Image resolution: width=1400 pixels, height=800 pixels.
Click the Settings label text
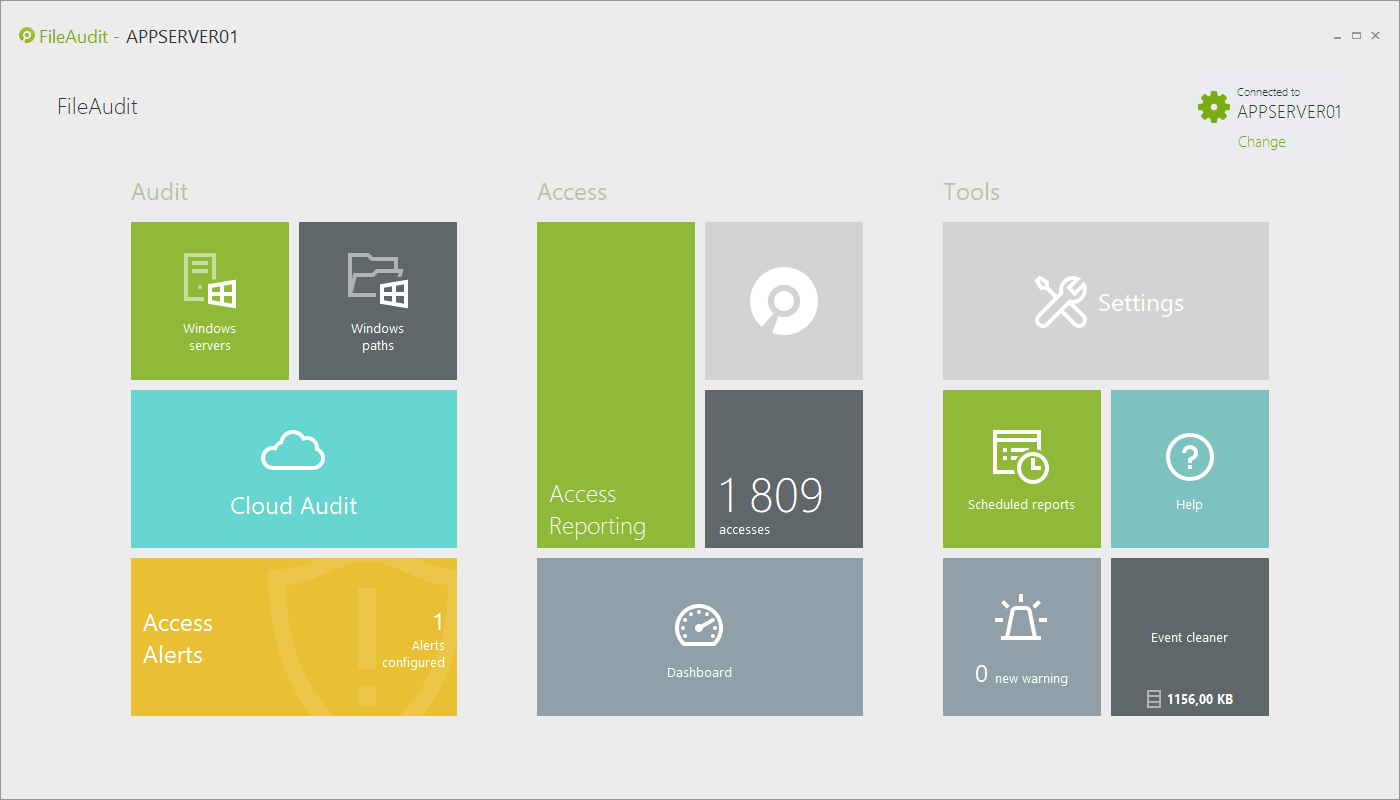click(1140, 303)
